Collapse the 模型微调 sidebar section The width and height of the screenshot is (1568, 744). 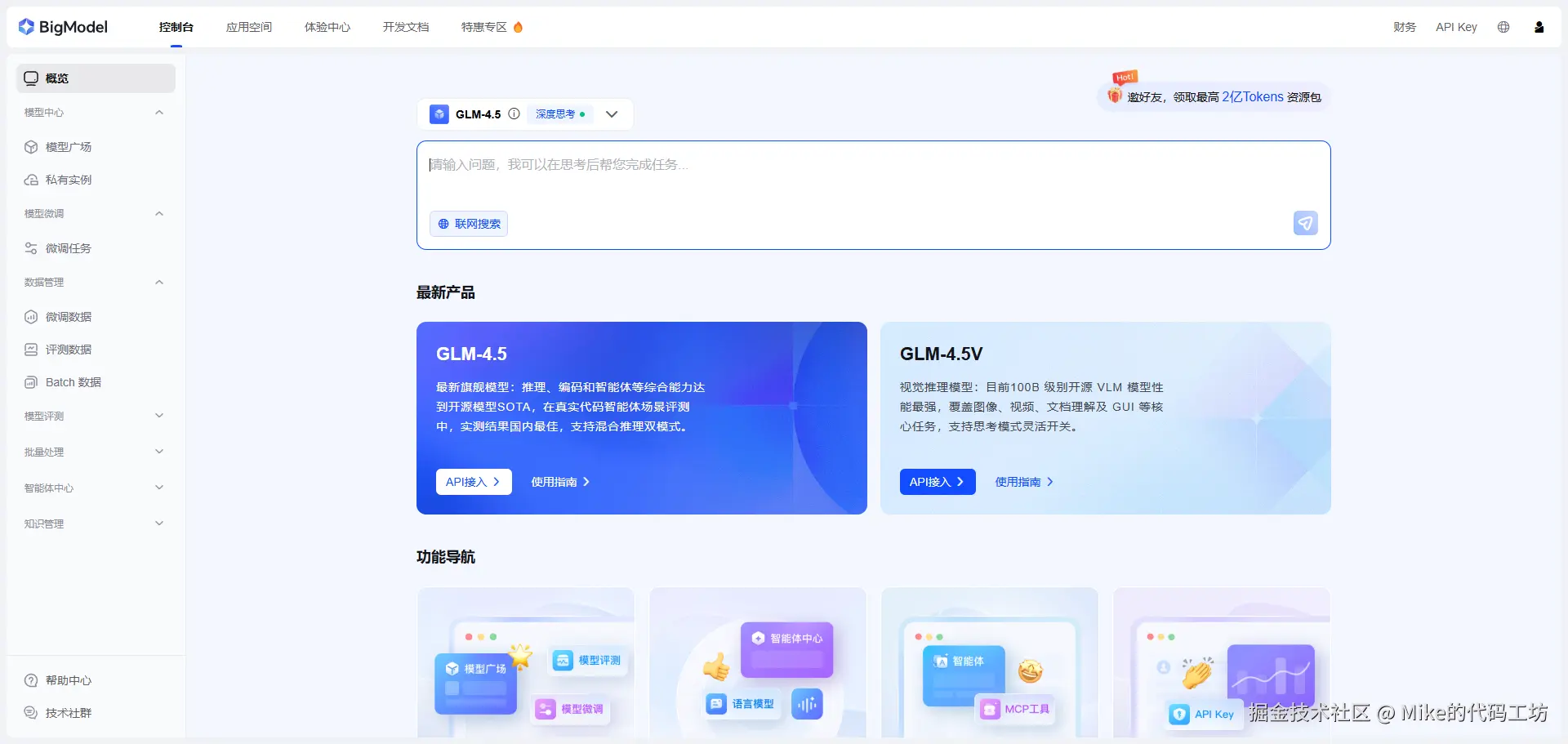pos(159,214)
